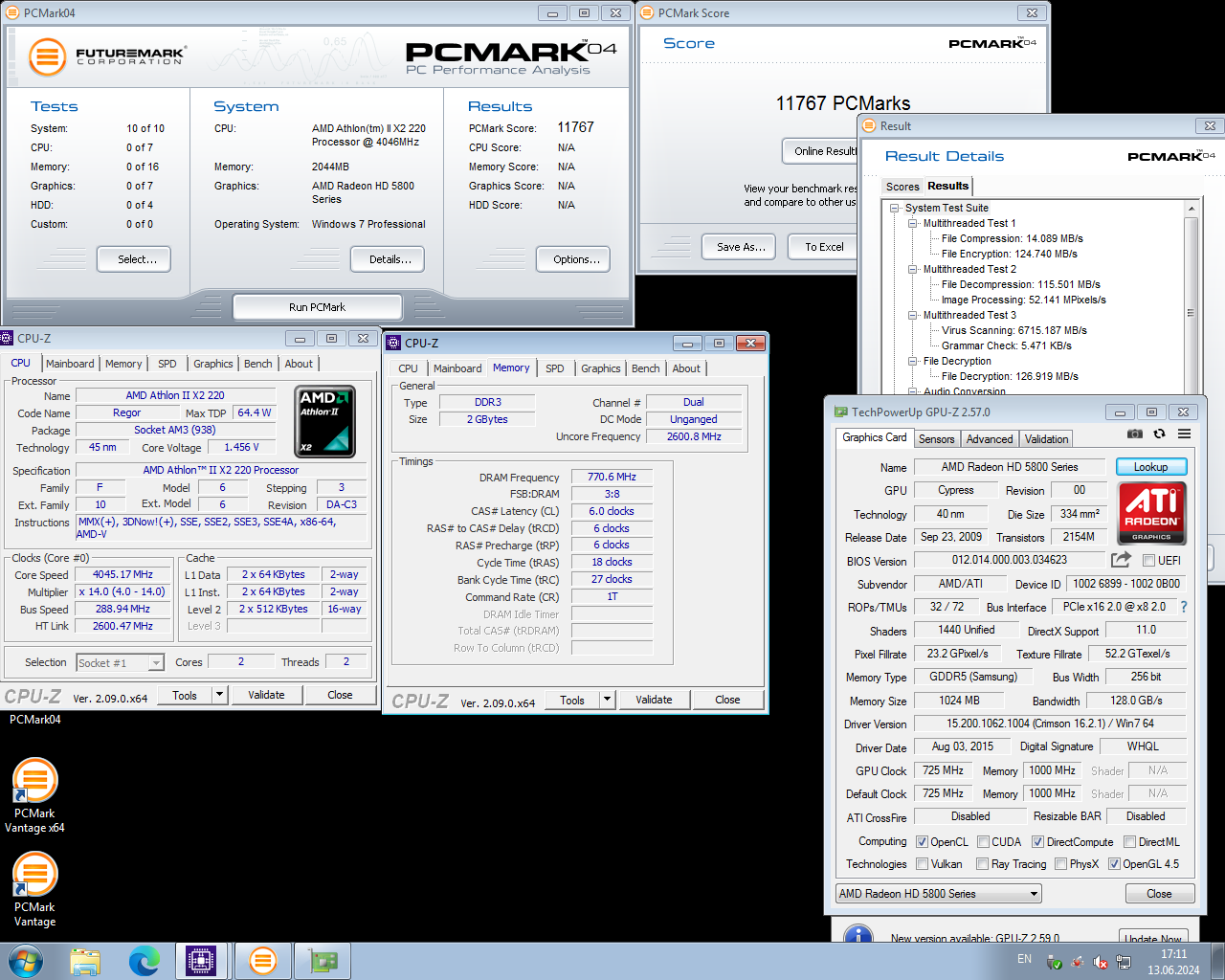Screen dimensions: 1225x980
Task: Select 'Virus Scanning: 6715.187 MB/s' row
Action: [x=1013, y=330]
